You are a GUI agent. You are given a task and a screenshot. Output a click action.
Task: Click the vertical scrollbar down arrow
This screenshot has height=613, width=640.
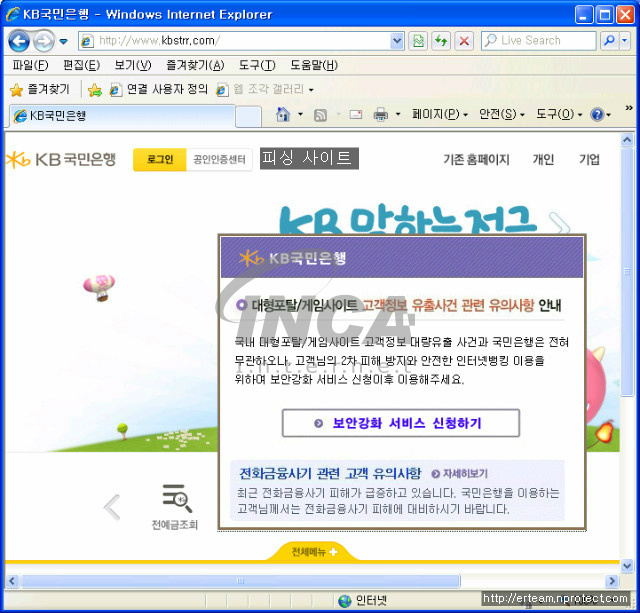(x=627, y=566)
